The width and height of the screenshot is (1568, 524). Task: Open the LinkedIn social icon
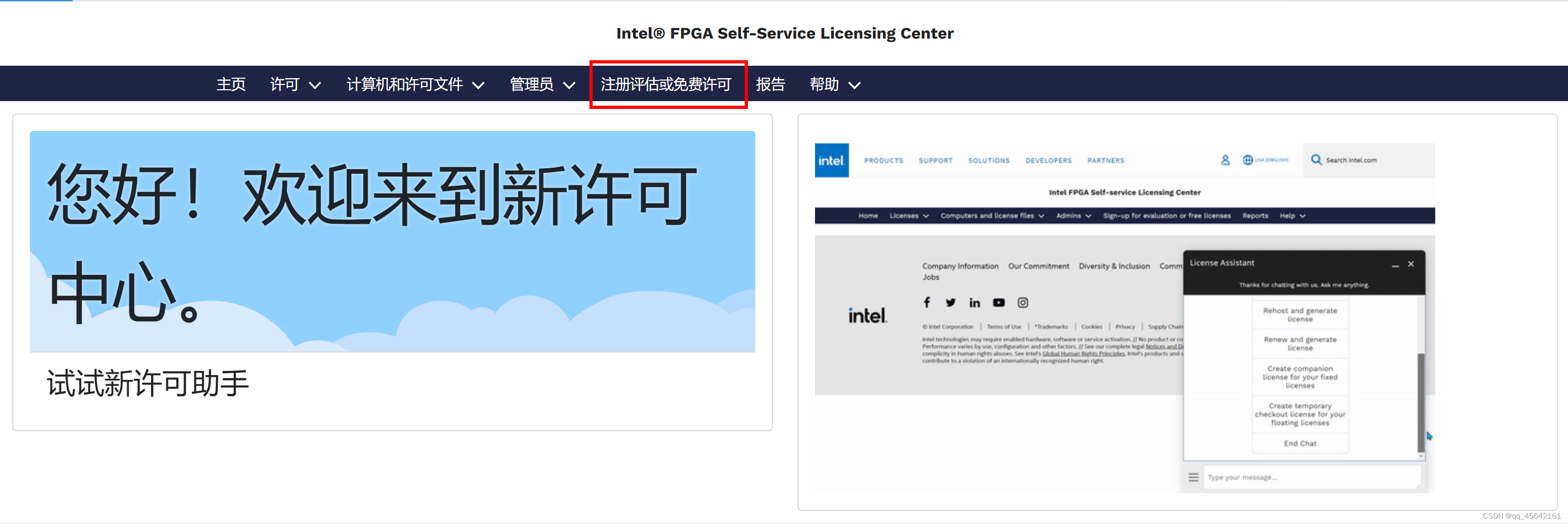(974, 303)
